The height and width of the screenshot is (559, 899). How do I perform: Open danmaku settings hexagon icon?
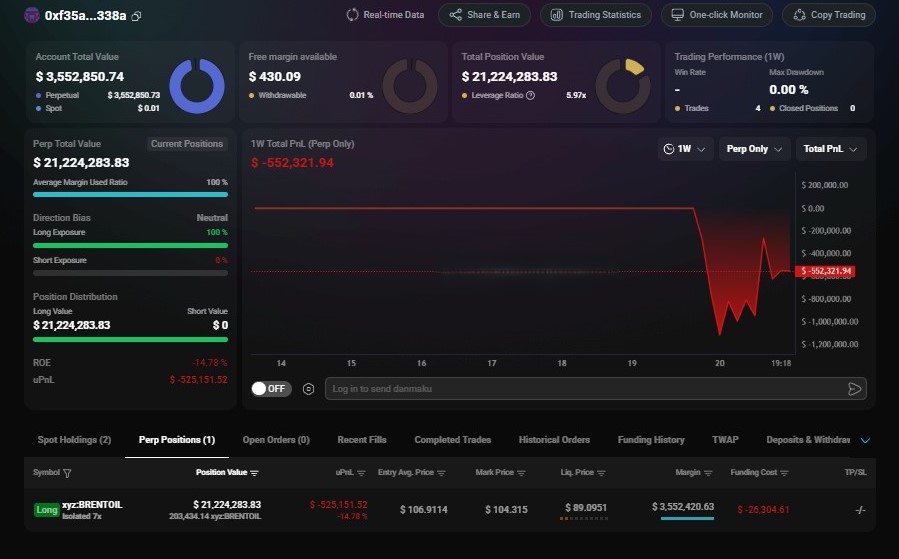(x=308, y=389)
